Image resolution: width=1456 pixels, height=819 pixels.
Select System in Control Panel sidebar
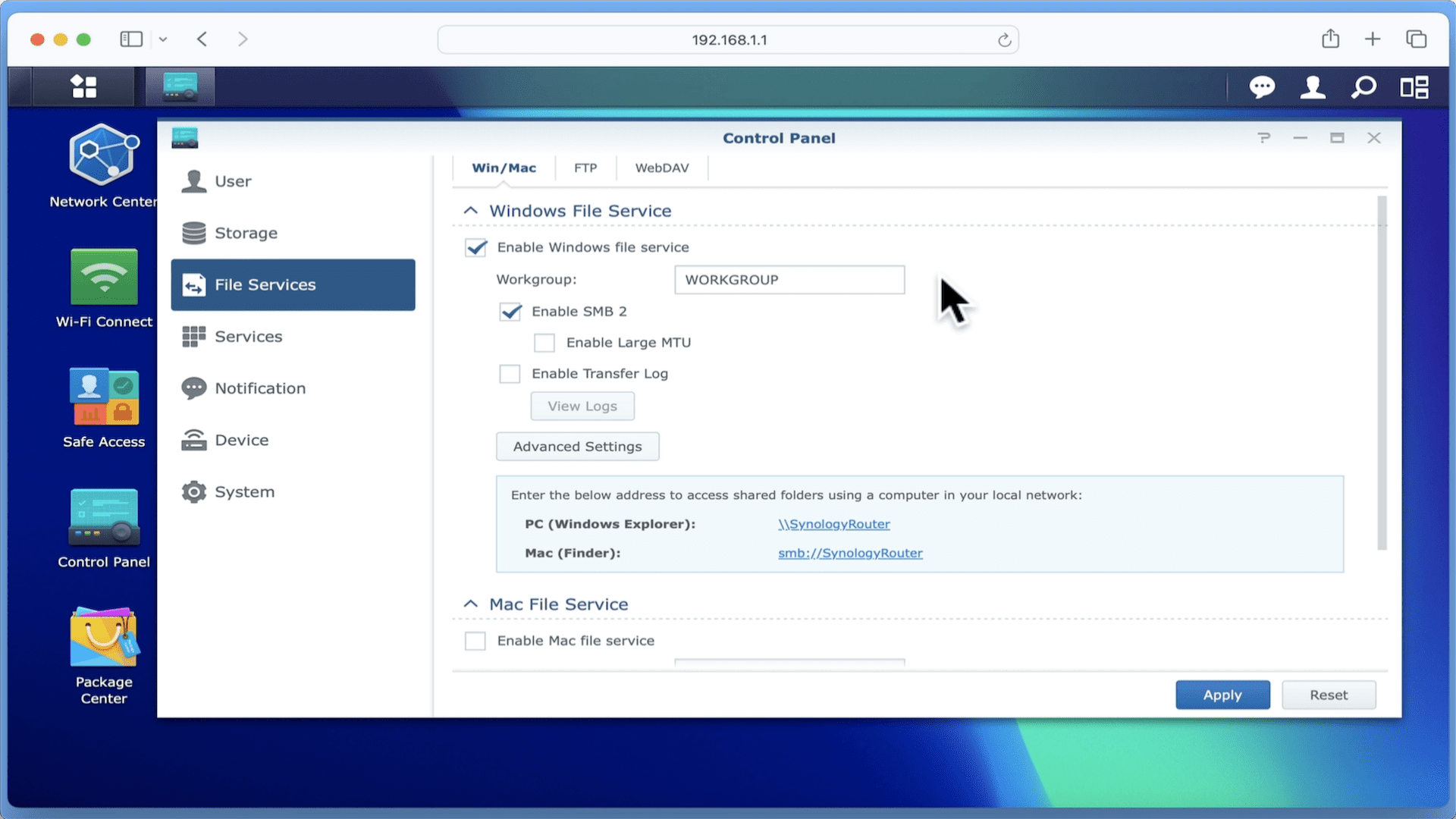(x=293, y=491)
